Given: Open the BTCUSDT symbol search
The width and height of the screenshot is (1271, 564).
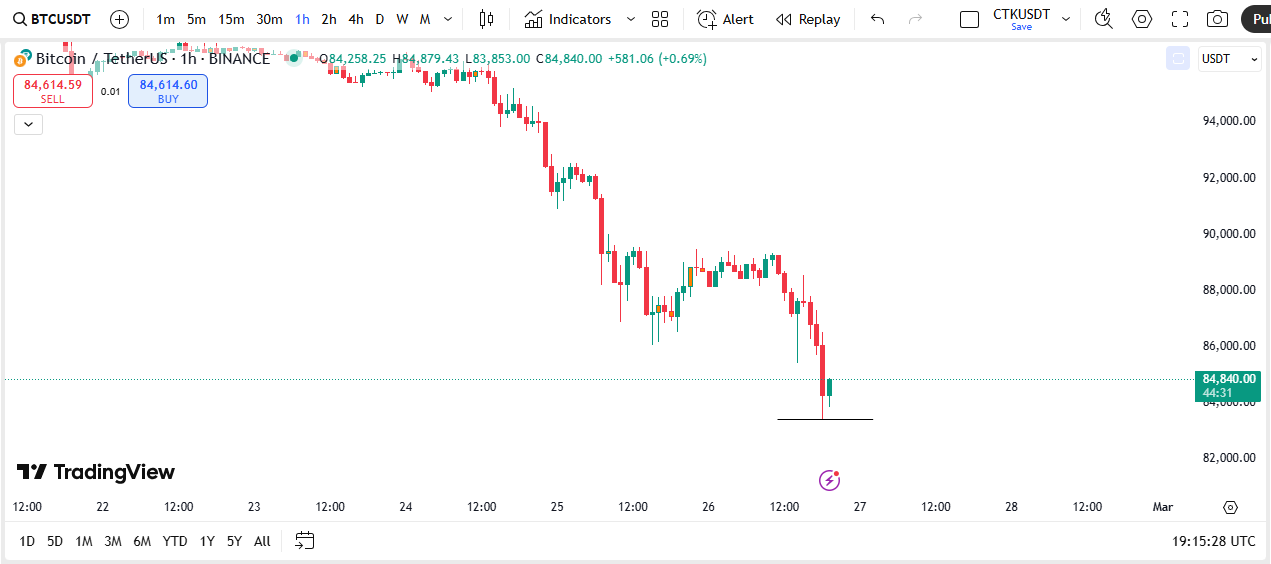Looking at the screenshot, I should (52, 19).
